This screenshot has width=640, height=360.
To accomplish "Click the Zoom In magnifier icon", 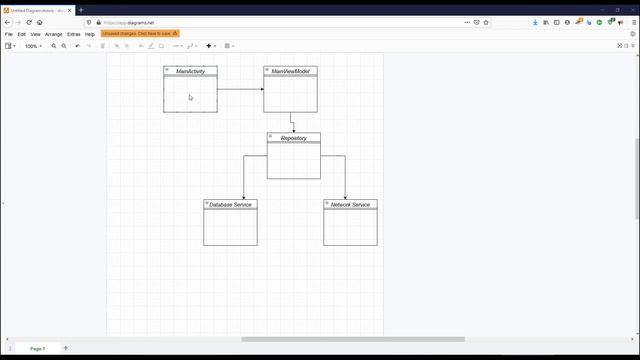I will tap(53, 46).
